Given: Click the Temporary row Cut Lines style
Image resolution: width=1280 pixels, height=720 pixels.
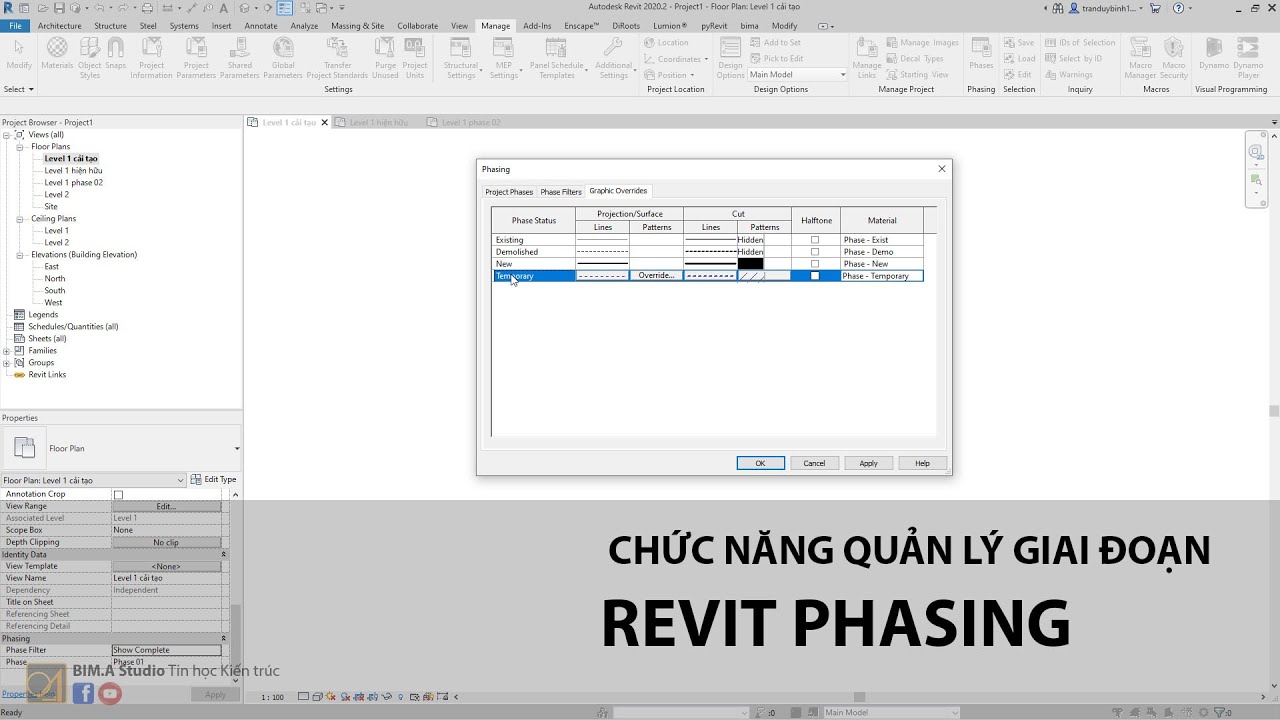Looking at the screenshot, I should coord(710,276).
